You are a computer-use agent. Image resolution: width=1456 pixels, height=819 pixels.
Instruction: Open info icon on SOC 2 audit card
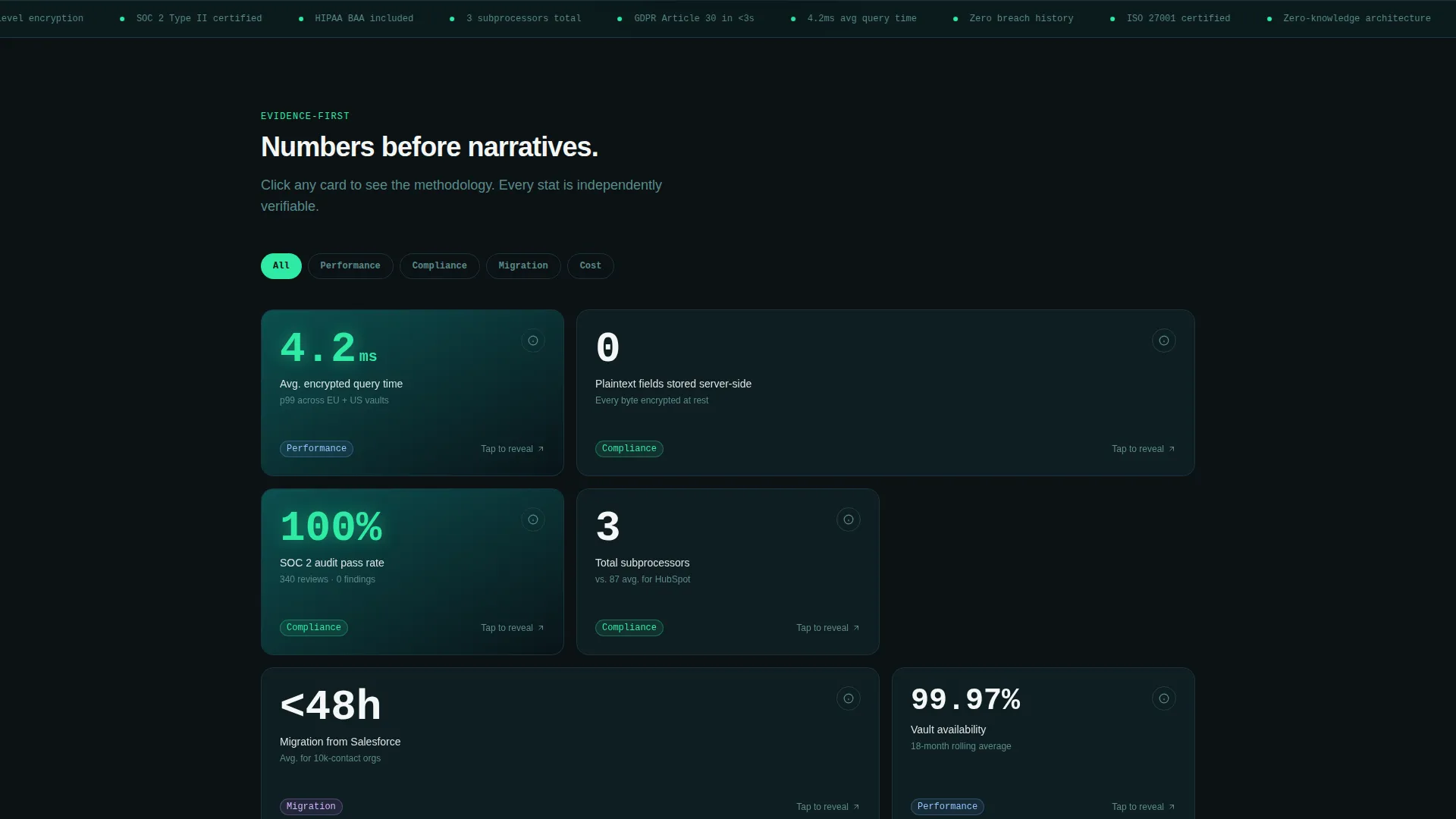(x=533, y=519)
